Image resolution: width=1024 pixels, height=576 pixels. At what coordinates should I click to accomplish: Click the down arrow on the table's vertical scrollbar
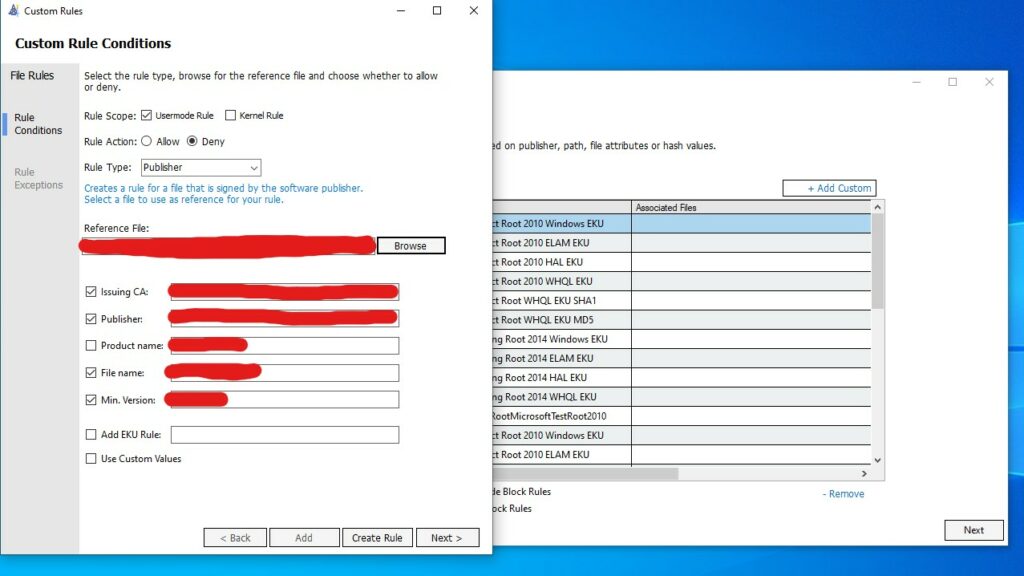point(878,460)
